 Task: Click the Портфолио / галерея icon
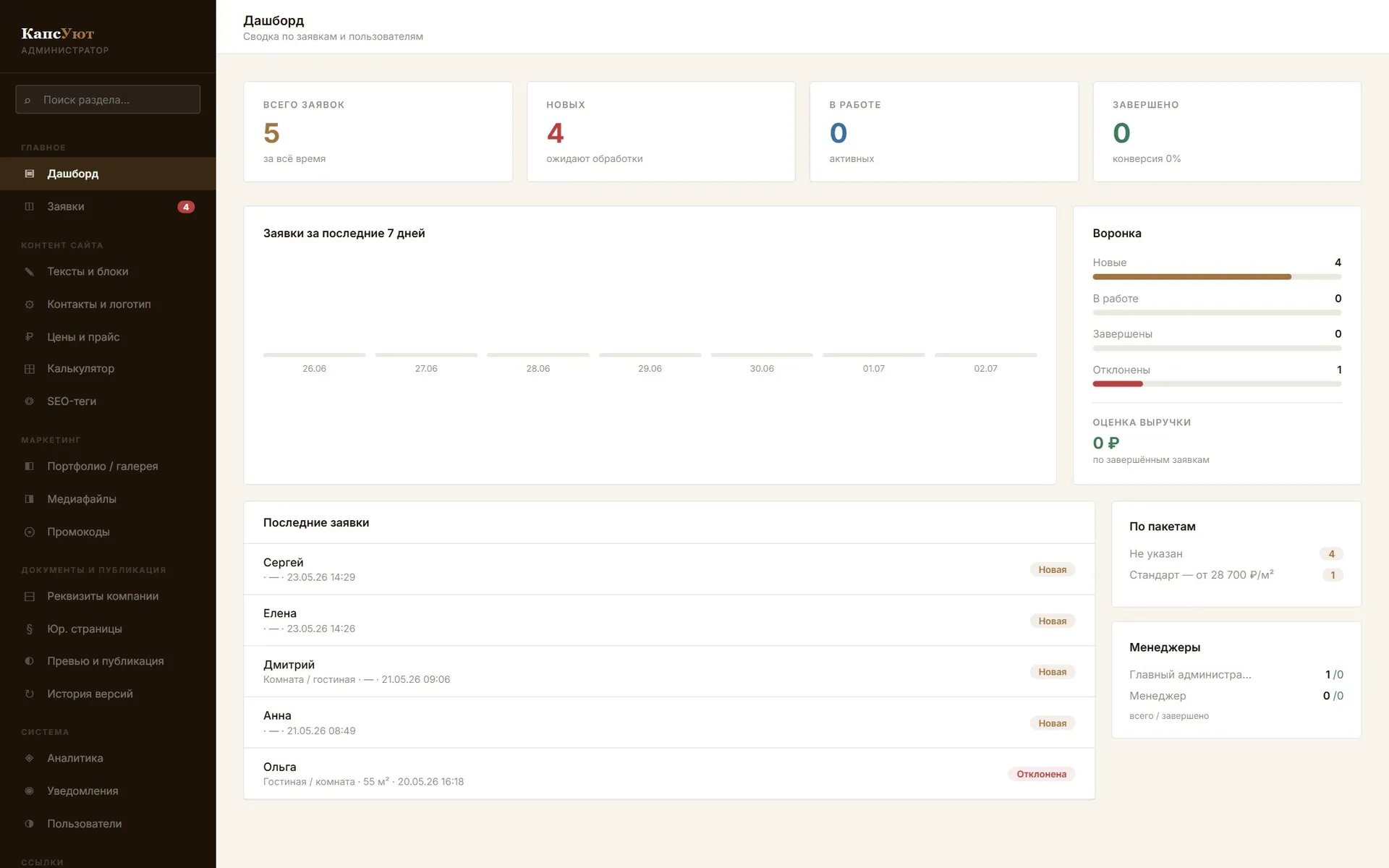click(30, 466)
